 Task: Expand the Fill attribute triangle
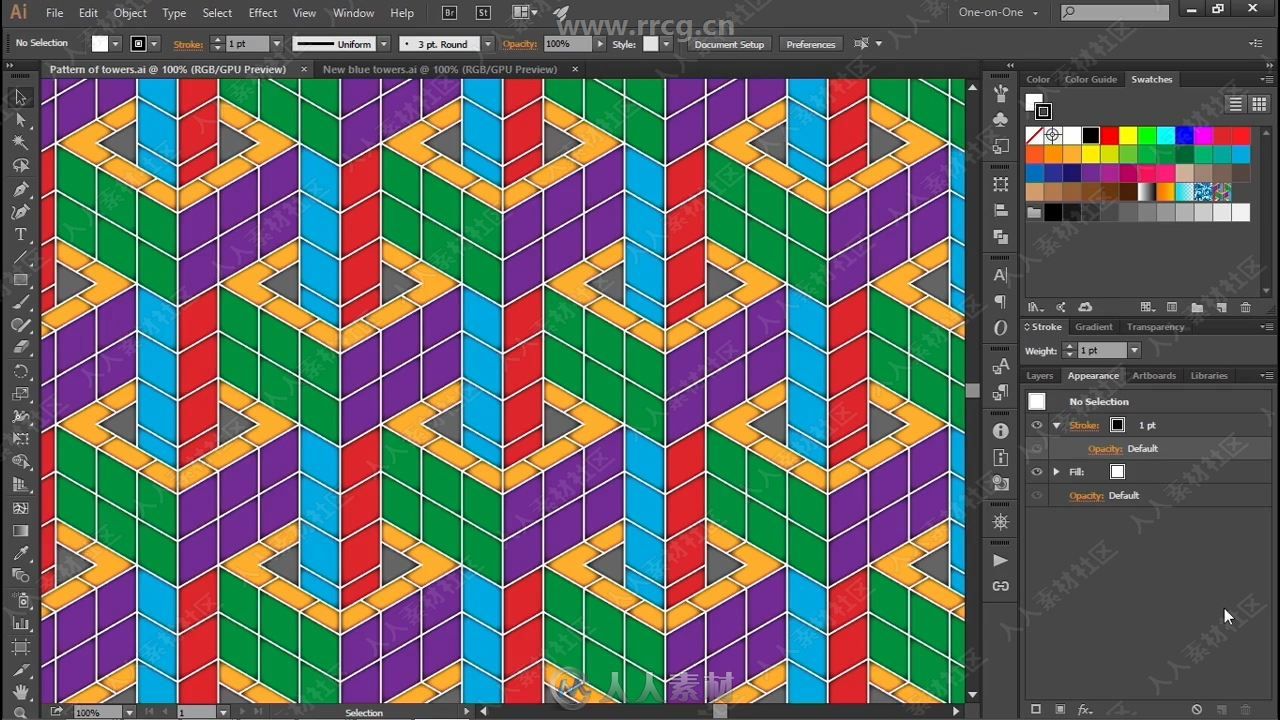[1056, 472]
